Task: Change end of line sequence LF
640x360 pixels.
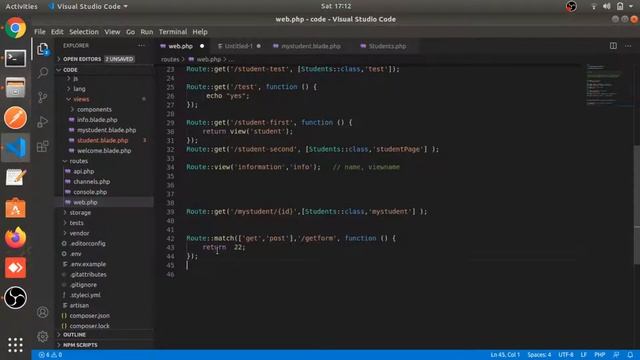Action: [584, 355]
